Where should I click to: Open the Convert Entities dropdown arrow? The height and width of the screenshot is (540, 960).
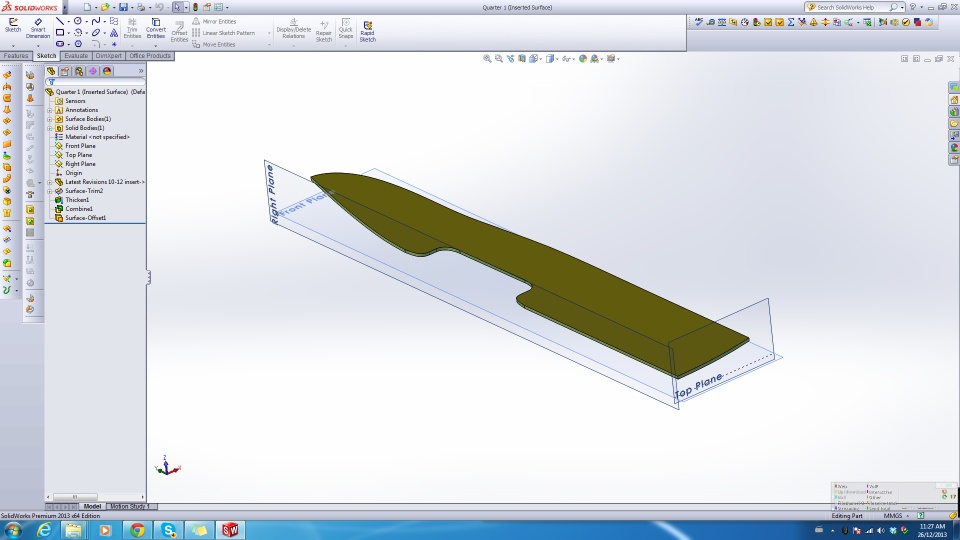[156, 45]
